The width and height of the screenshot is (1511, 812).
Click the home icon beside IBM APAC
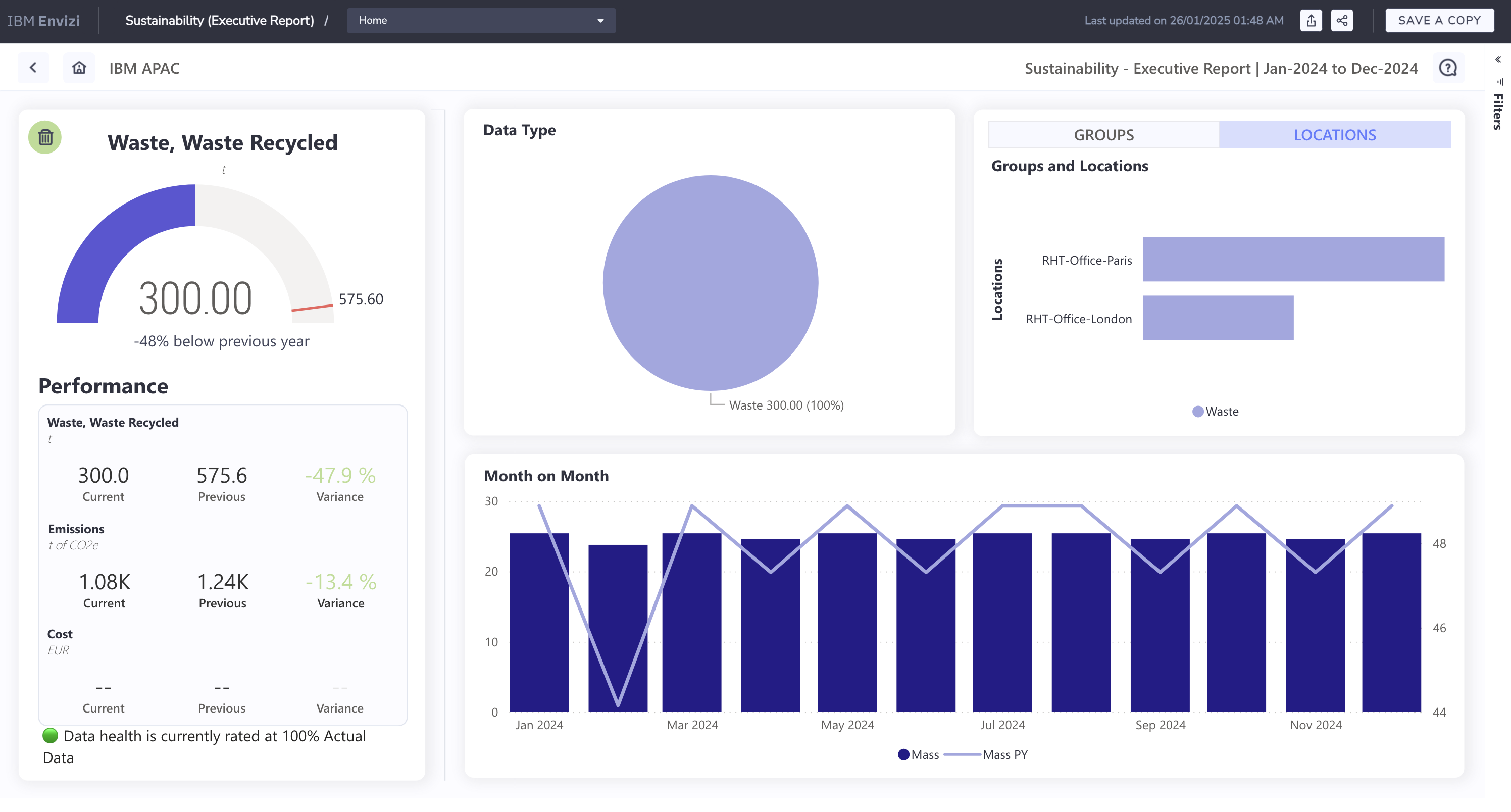(x=79, y=68)
